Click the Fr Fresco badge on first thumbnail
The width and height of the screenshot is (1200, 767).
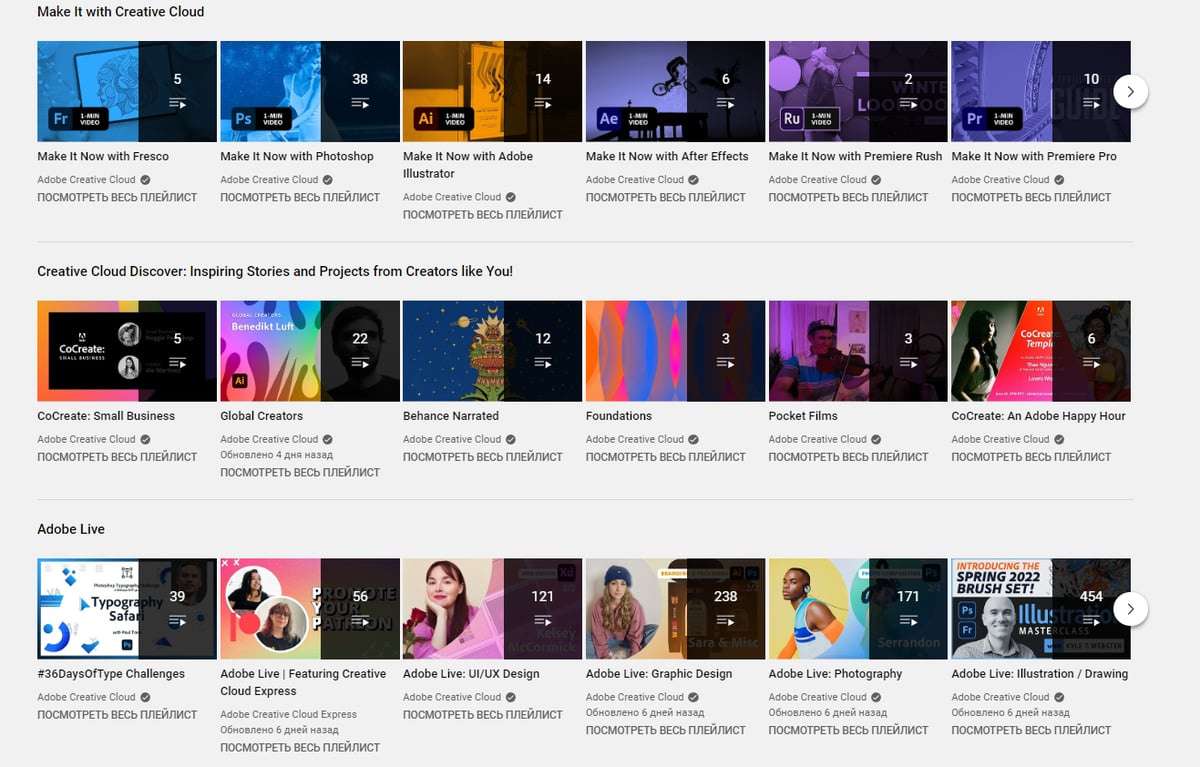(60, 118)
